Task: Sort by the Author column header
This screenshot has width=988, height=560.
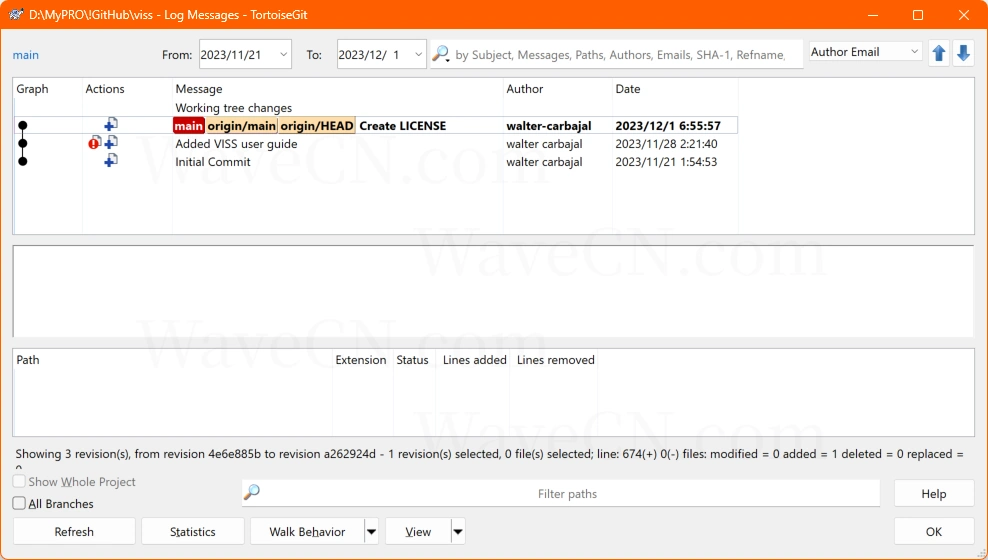Action: pyautogui.click(x=558, y=89)
